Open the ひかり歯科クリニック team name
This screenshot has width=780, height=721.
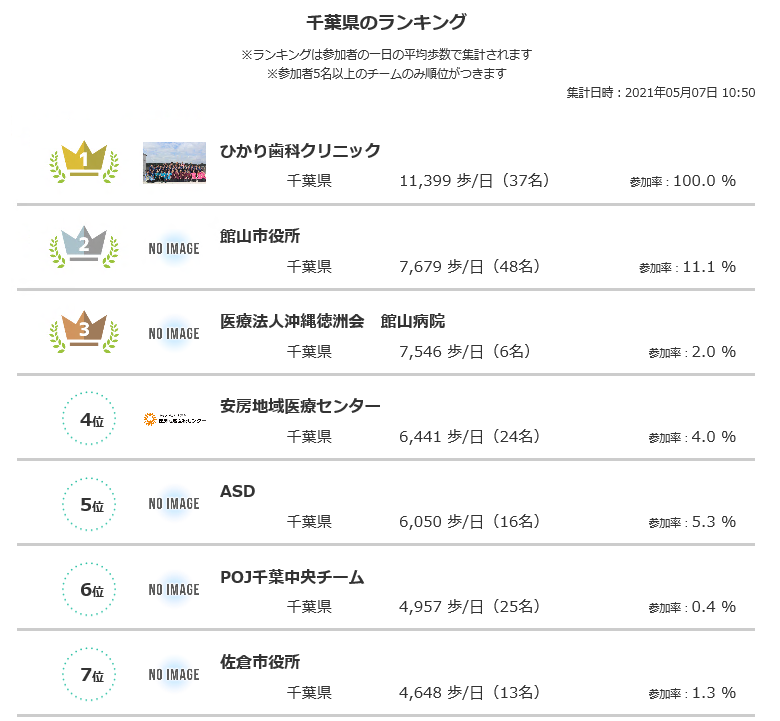[x=300, y=150]
